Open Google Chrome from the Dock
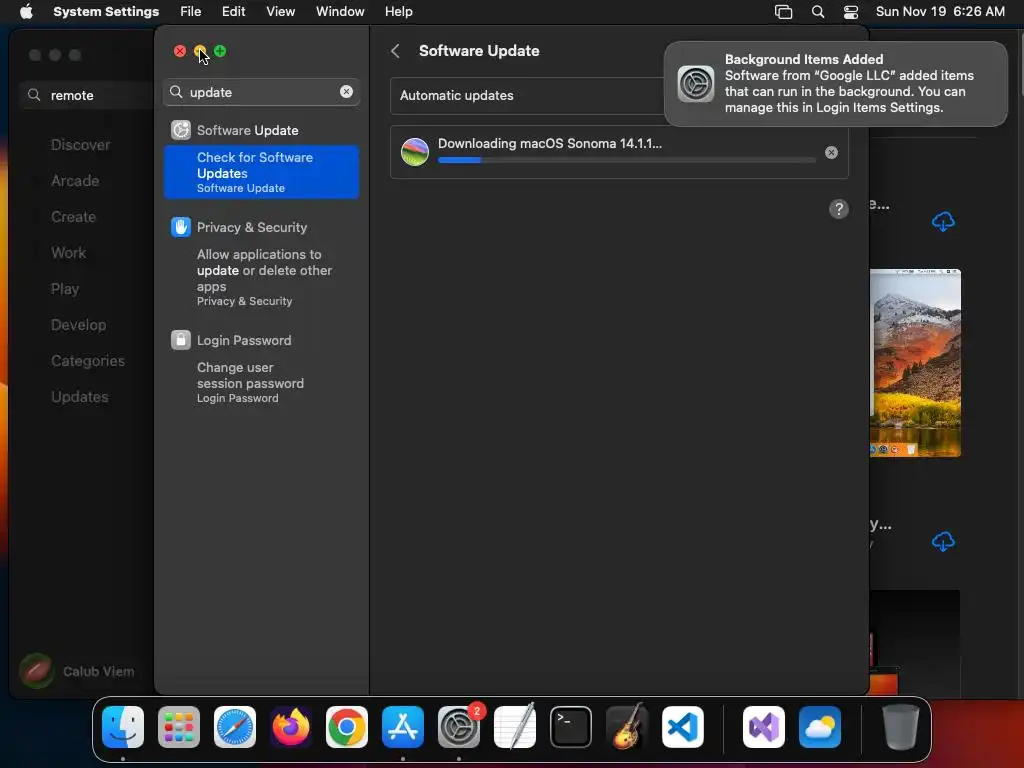Screen dimensions: 1024x768 [x=347, y=727]
